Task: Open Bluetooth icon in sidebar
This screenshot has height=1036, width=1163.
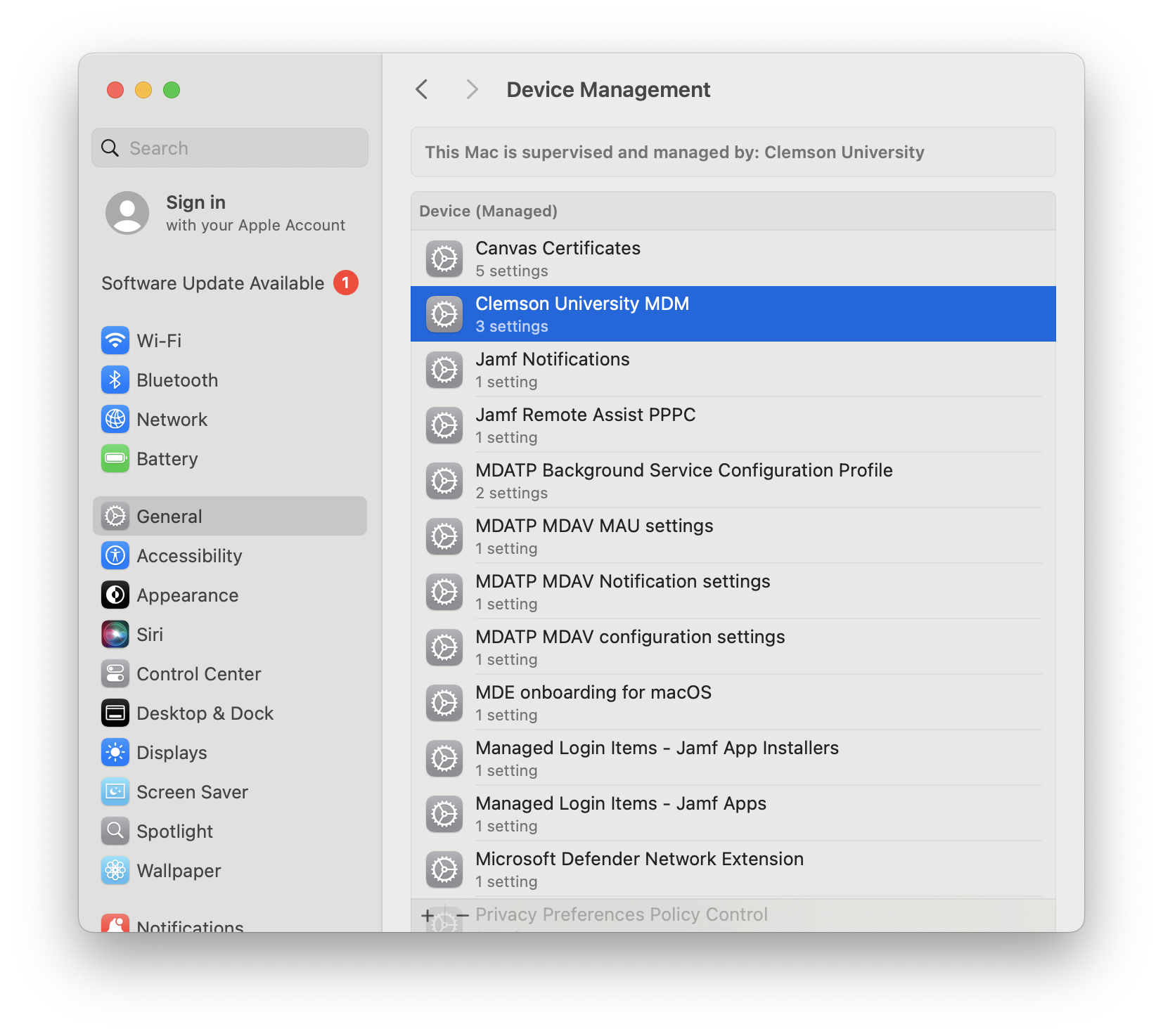Action: point(115,380)
